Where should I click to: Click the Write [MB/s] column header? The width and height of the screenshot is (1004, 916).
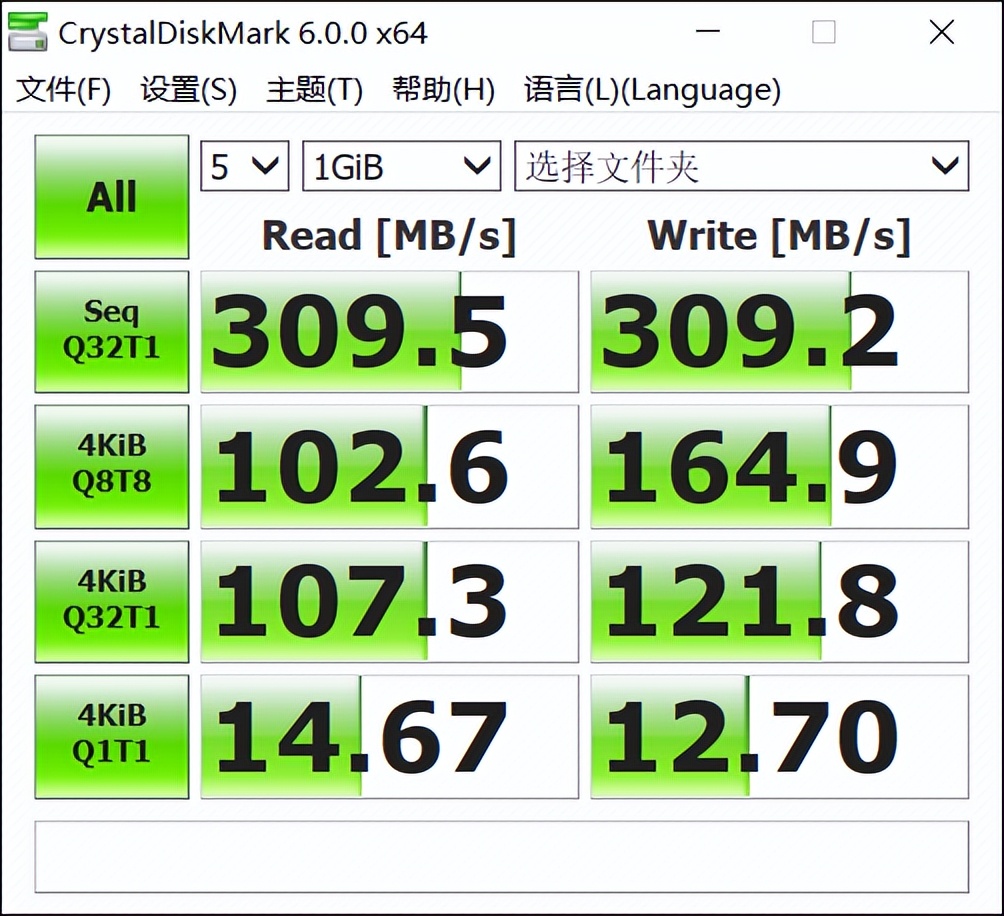coord(778,236)
